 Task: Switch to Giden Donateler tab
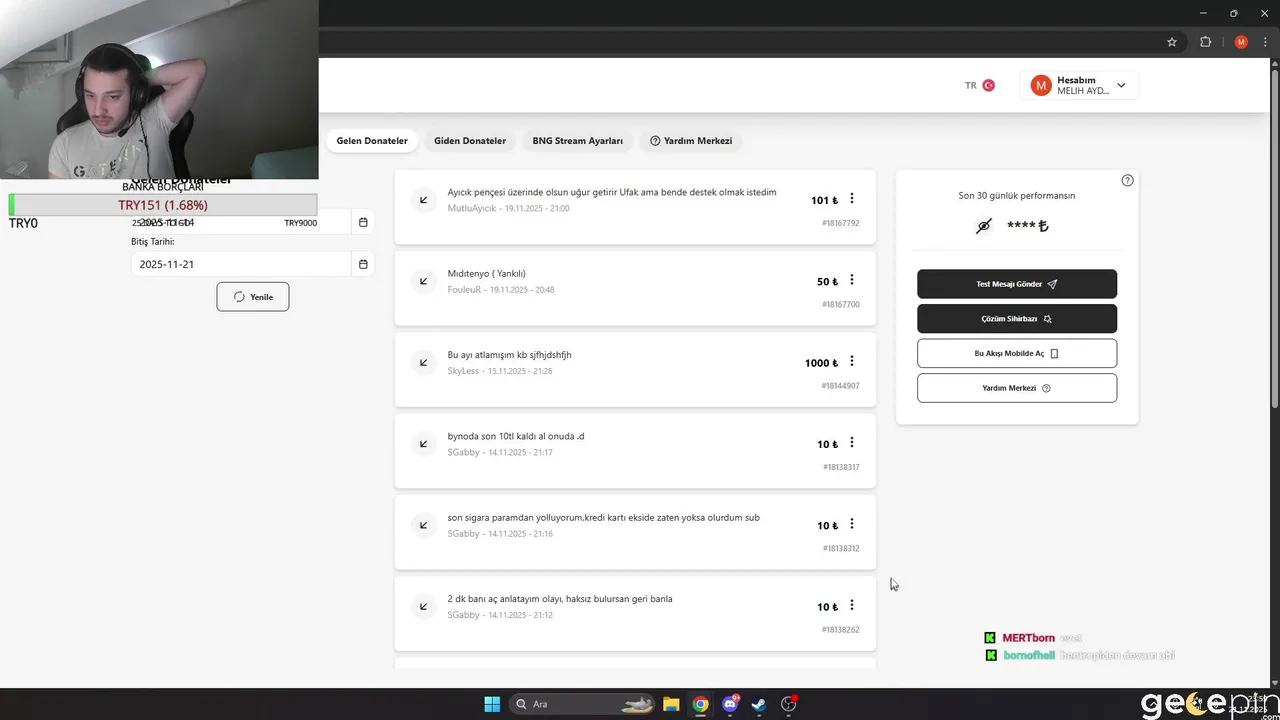click(x=470, y=141)
